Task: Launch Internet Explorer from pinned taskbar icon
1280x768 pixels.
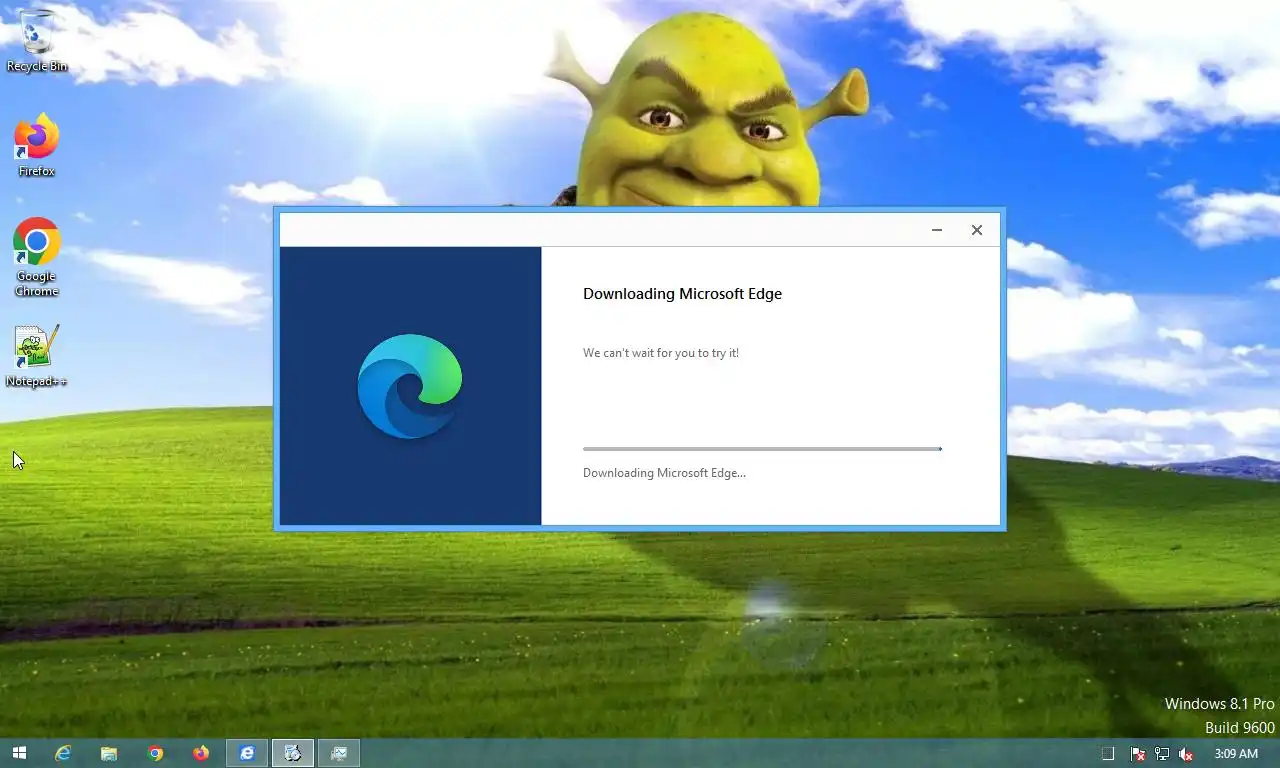Action: [x=63, y=753]
